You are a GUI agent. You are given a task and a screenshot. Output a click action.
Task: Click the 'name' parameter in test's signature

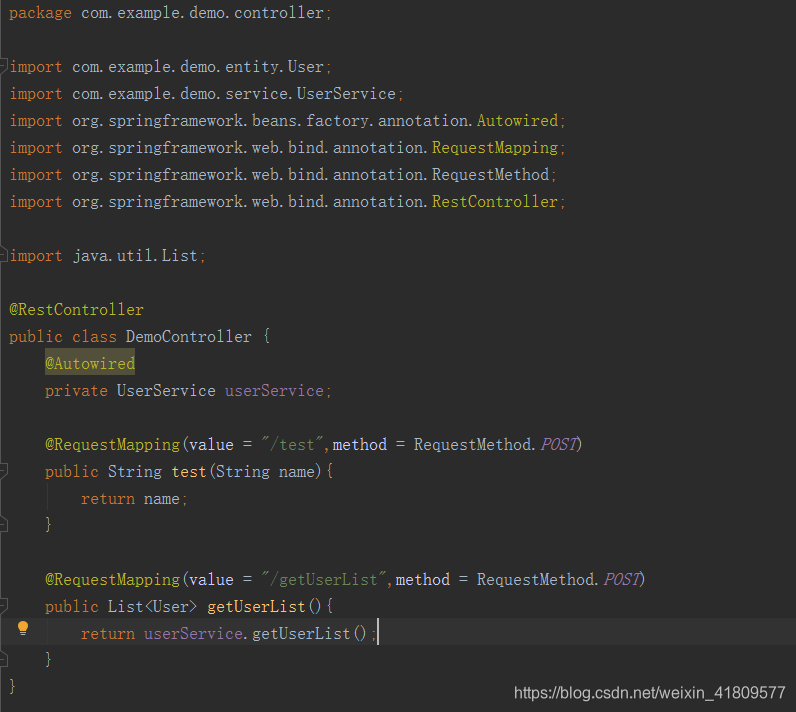pyautogui.click(x=297, y=471)
